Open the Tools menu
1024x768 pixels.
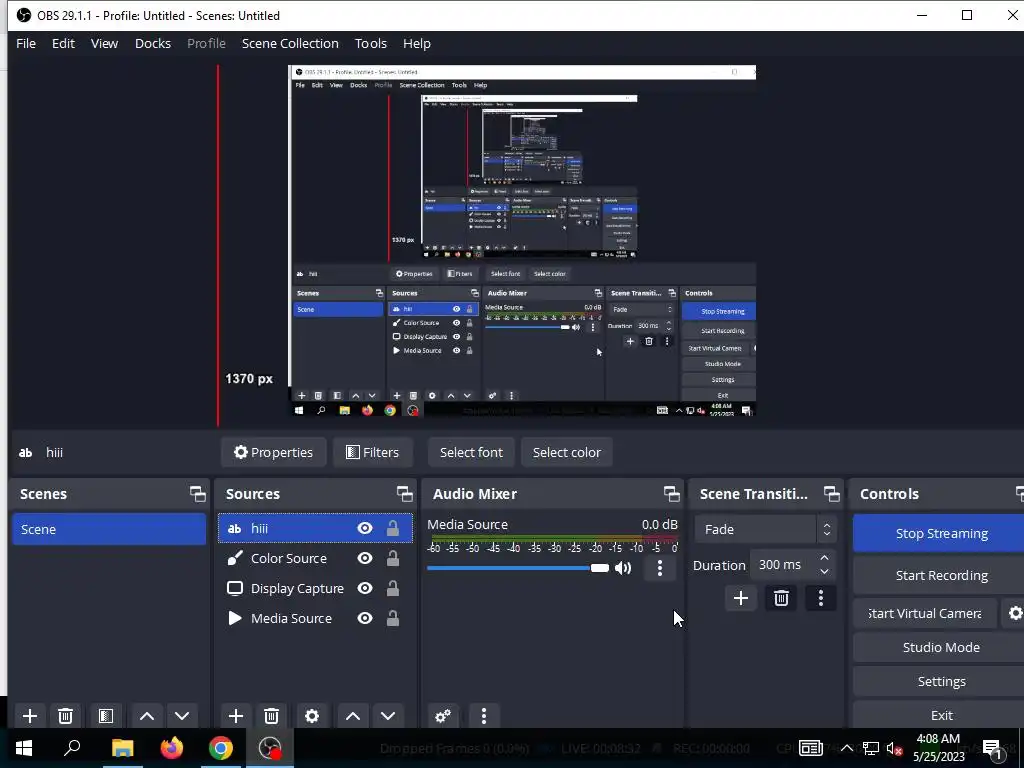(x=371, y=43)
